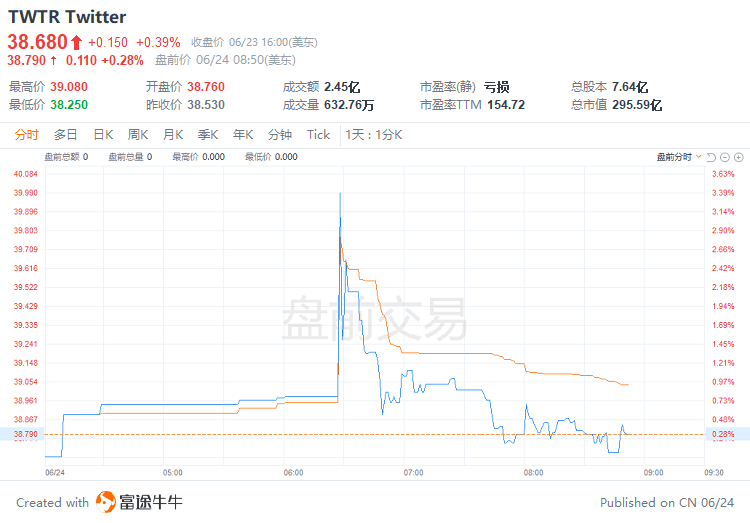Click the closing price 38.680
This screenshot has width=750, height=523.
[x=37, y=42]
